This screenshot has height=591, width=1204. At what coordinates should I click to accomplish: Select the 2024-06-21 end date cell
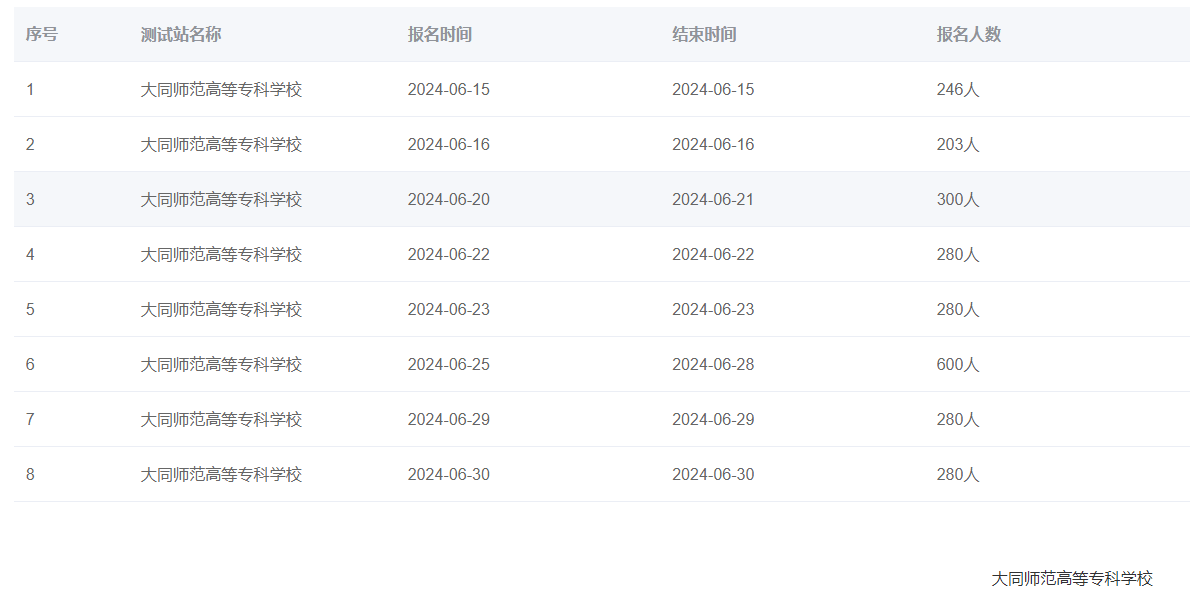click(x=713, y=199)
